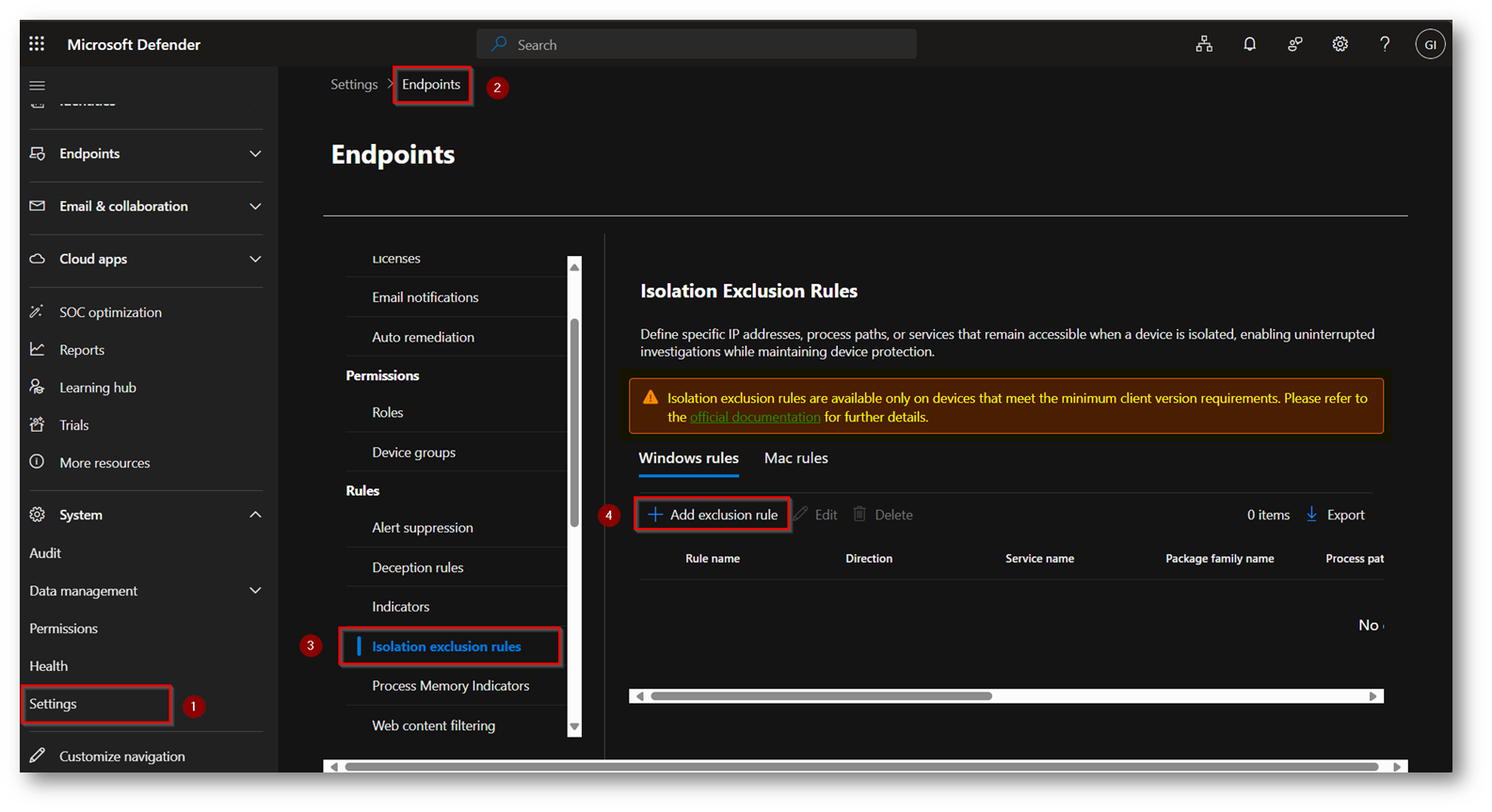Click the help question mark icon
The image size is (1492, 812).
pos(1385,44)
